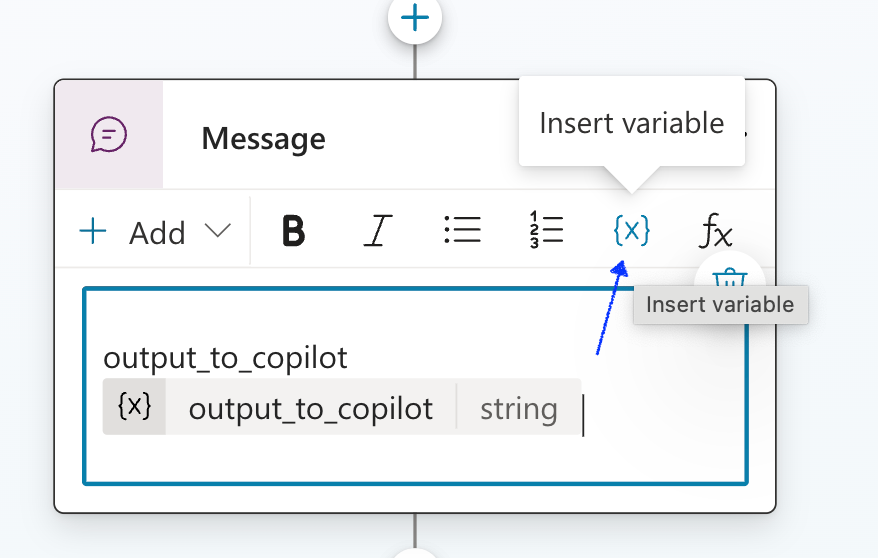The height and width of the screenshot is (558, 878).
Task: Open the Insert variable picker
Action: (631, 231)
